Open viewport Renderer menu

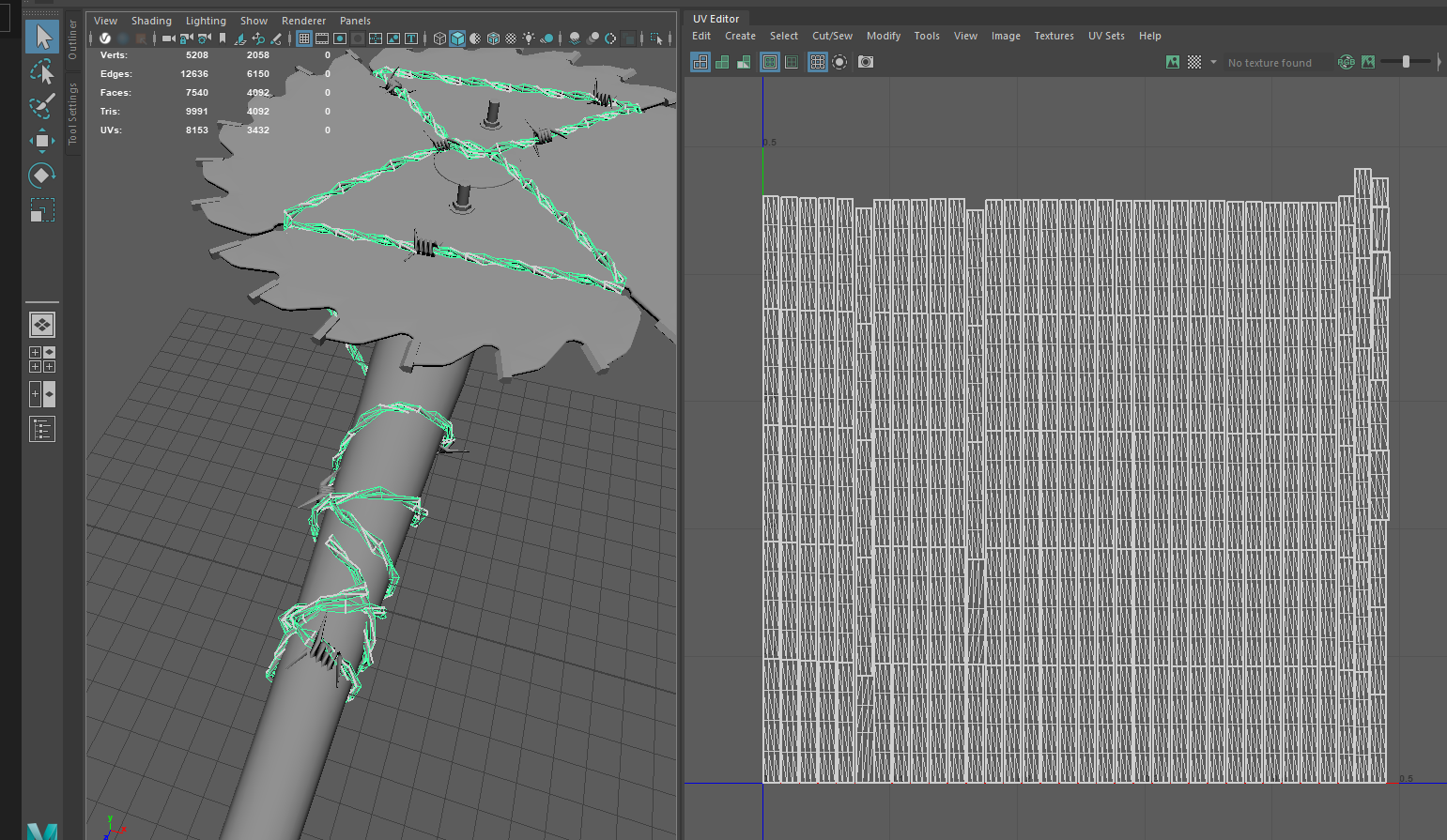tap(303, 21)
